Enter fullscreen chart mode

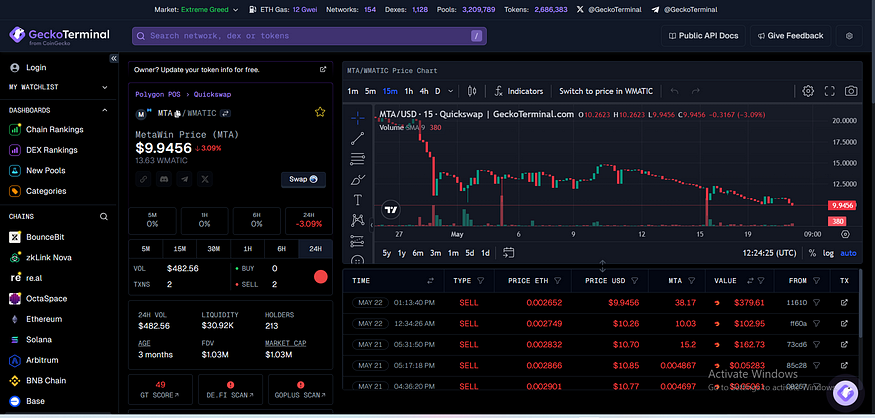click(829, 91)
